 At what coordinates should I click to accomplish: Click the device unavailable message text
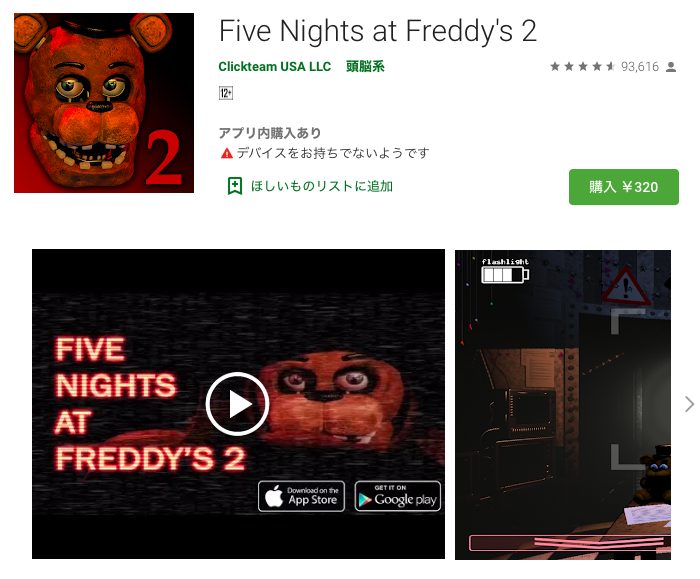[x=333, y=153]
